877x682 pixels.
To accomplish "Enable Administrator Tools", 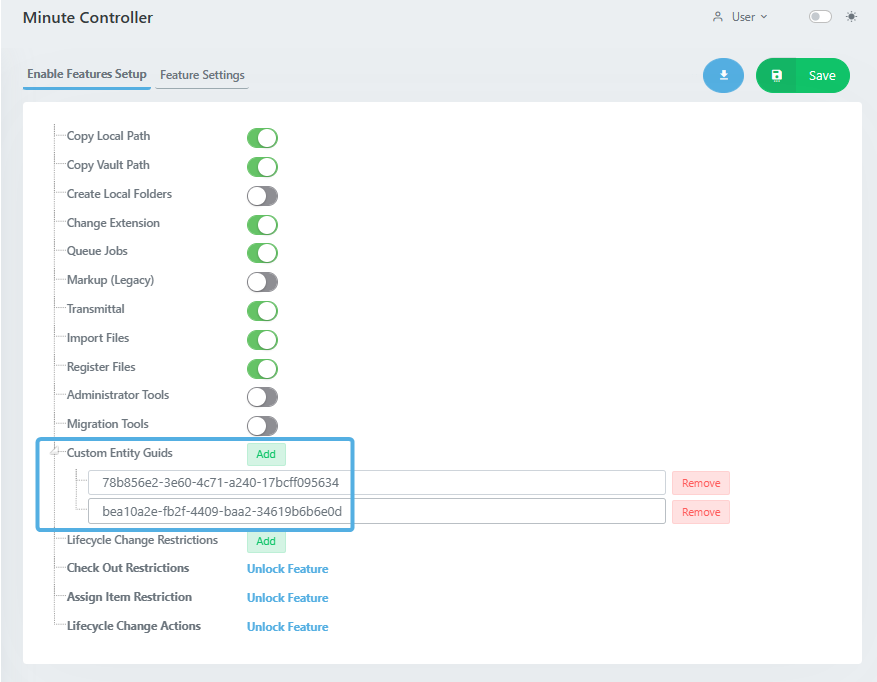I will 262,396.
